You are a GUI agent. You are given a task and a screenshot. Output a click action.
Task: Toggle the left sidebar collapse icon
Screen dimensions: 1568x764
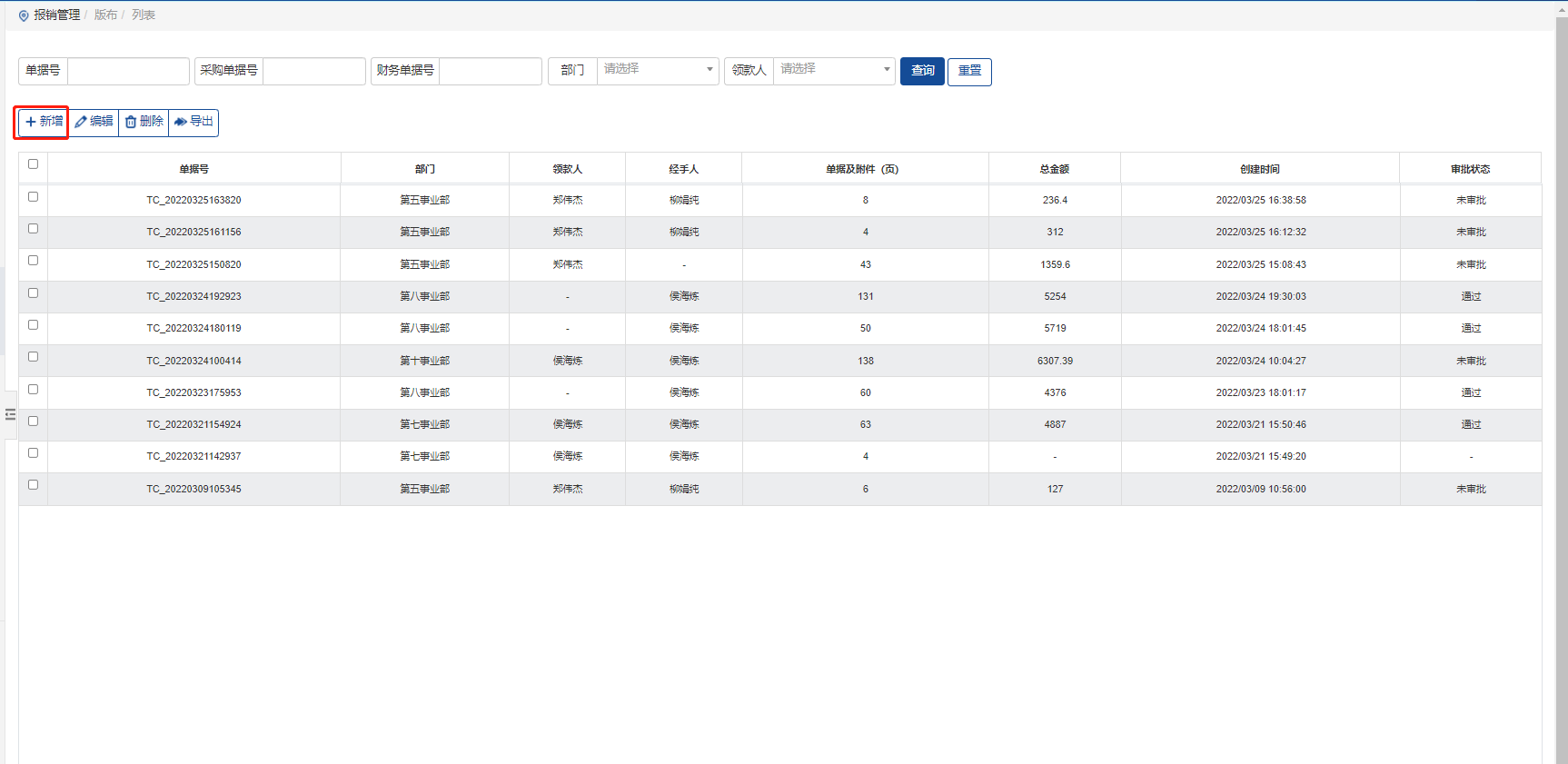pyautogui.click(x=11, y=414)
